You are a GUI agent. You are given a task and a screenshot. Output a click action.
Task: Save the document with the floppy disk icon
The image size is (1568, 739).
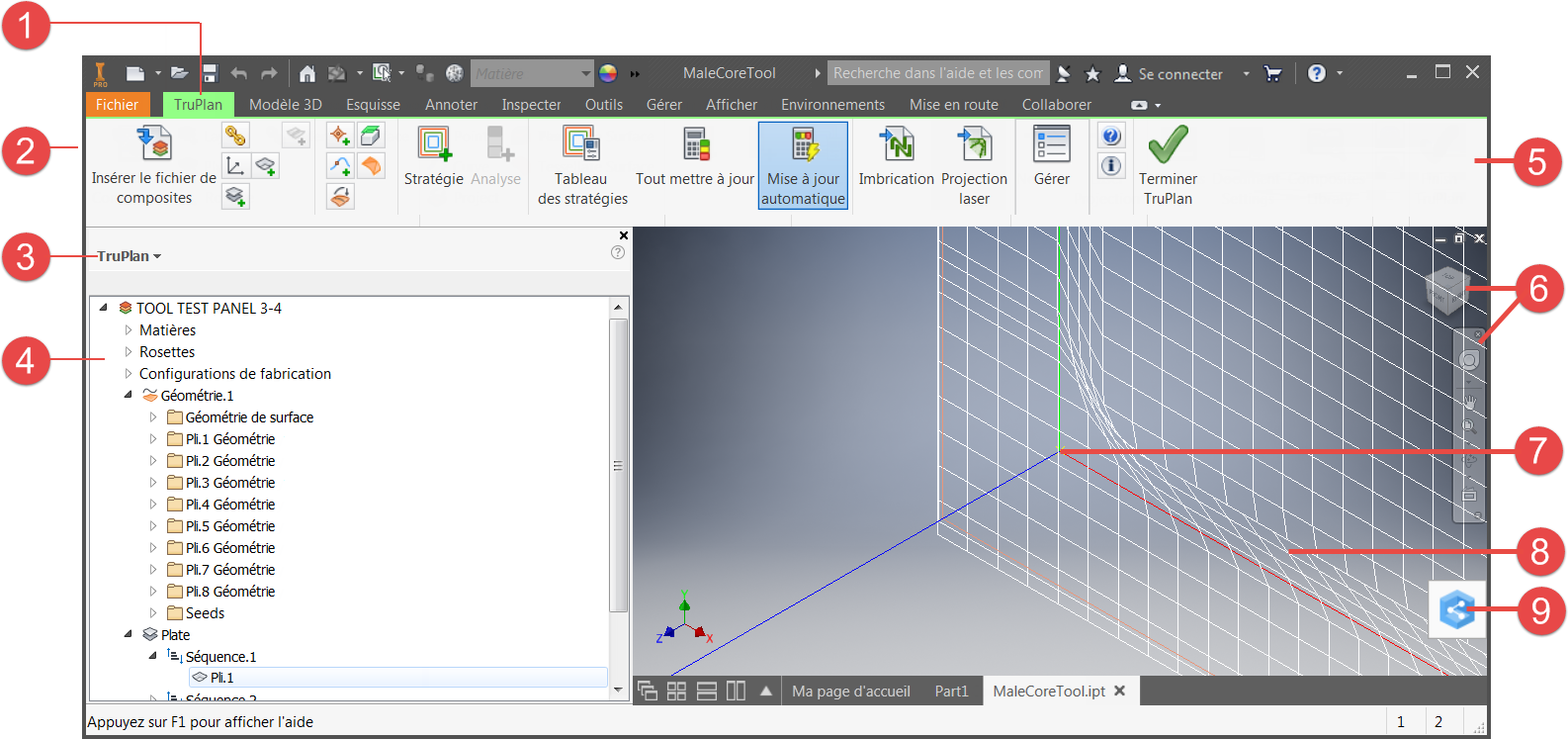pos(210,74)
